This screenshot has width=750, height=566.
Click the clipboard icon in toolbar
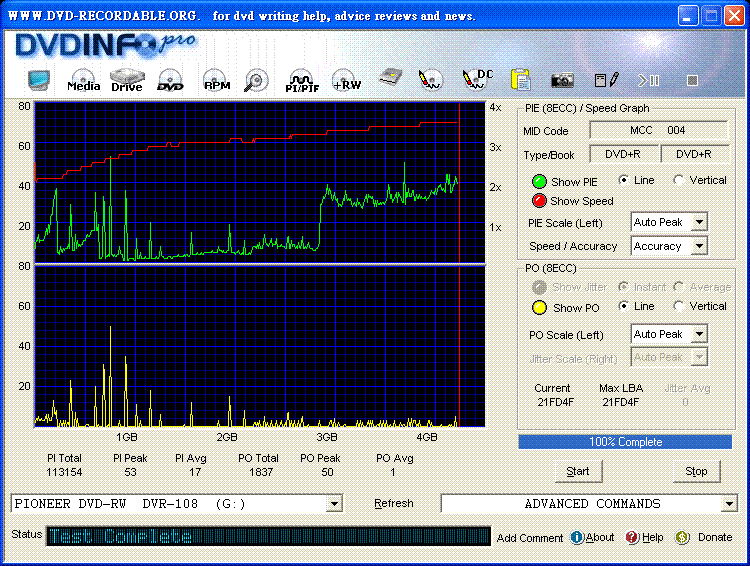click(x=520, y=79)
